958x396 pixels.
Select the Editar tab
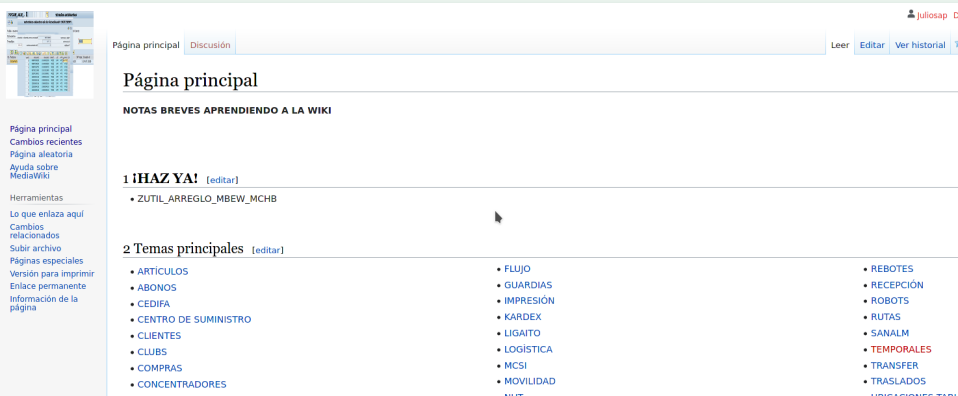point(872,45)
